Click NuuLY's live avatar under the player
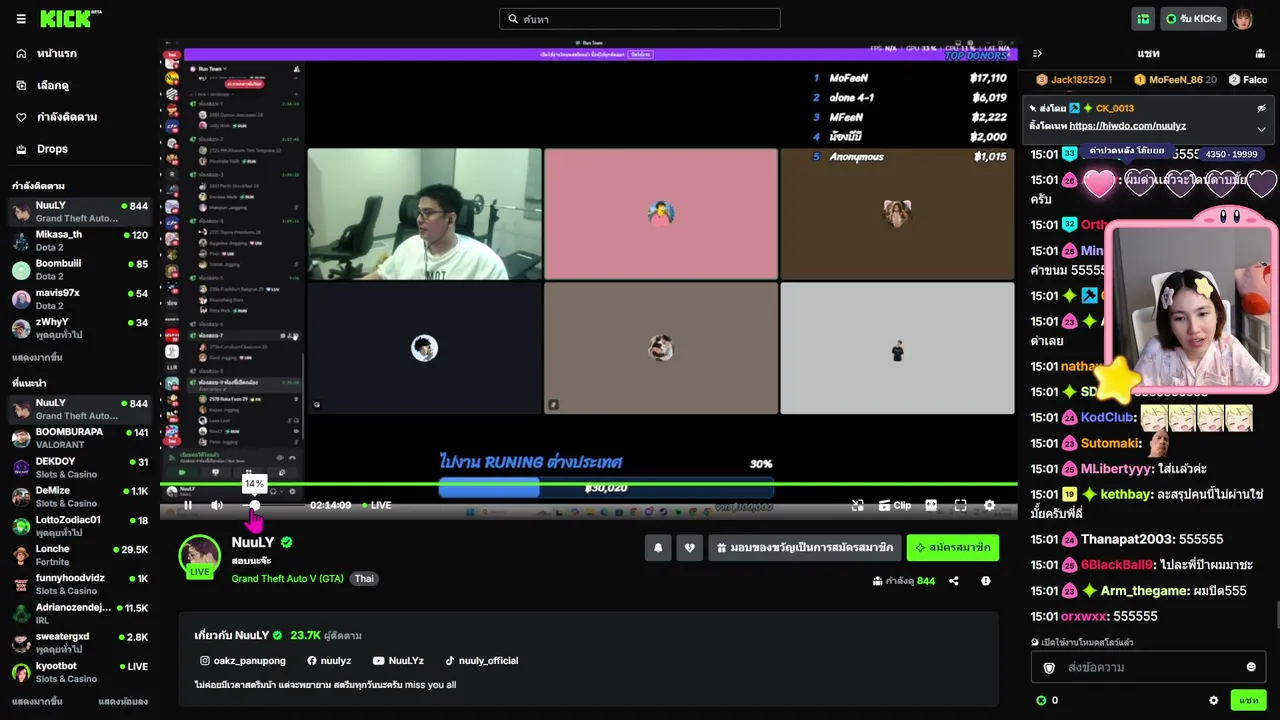This screenshot has width=1280, height=720. click(x=200, y=557)
